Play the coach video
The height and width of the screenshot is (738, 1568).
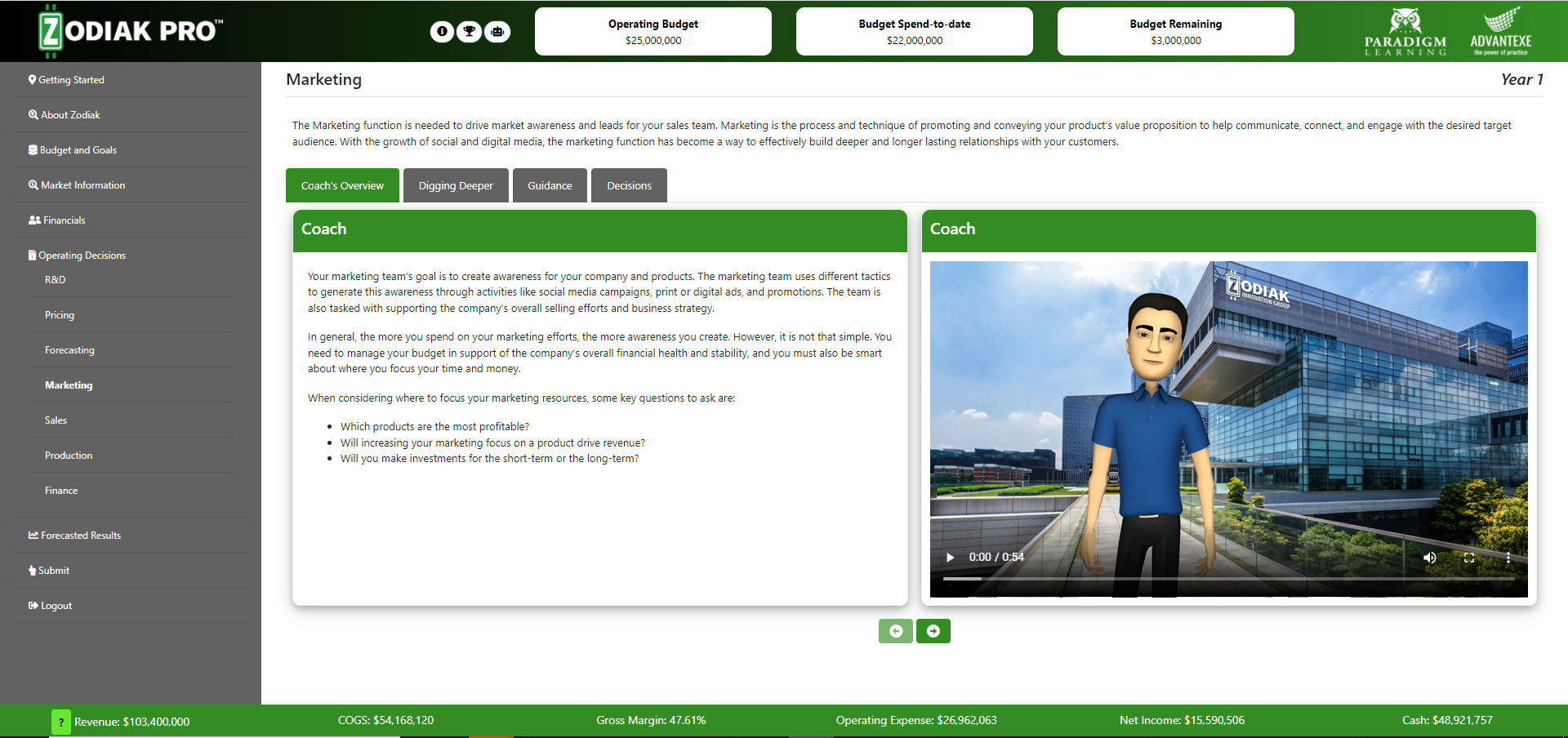pos(950,558)
